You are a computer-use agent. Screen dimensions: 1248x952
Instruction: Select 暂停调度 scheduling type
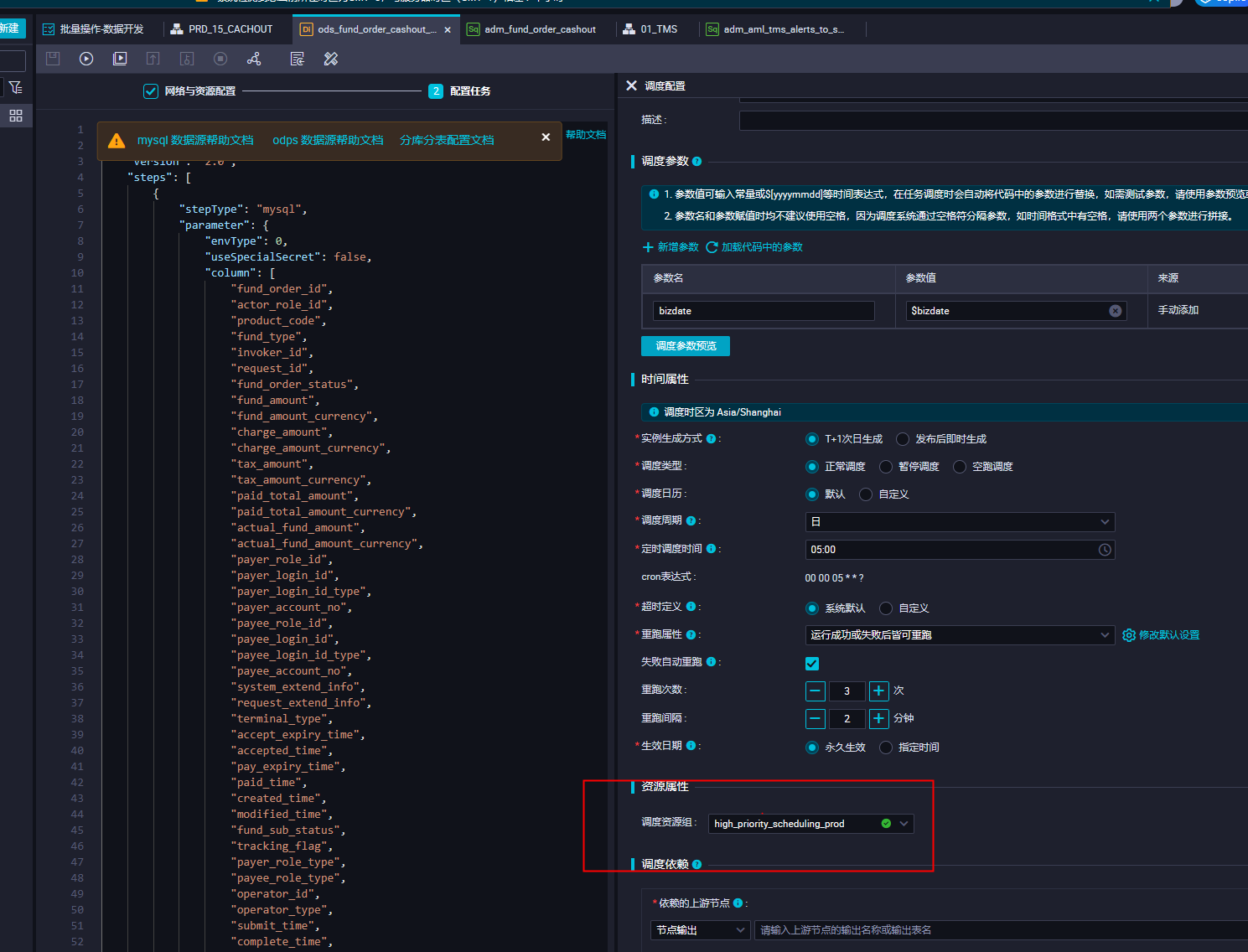click(885, 467)
